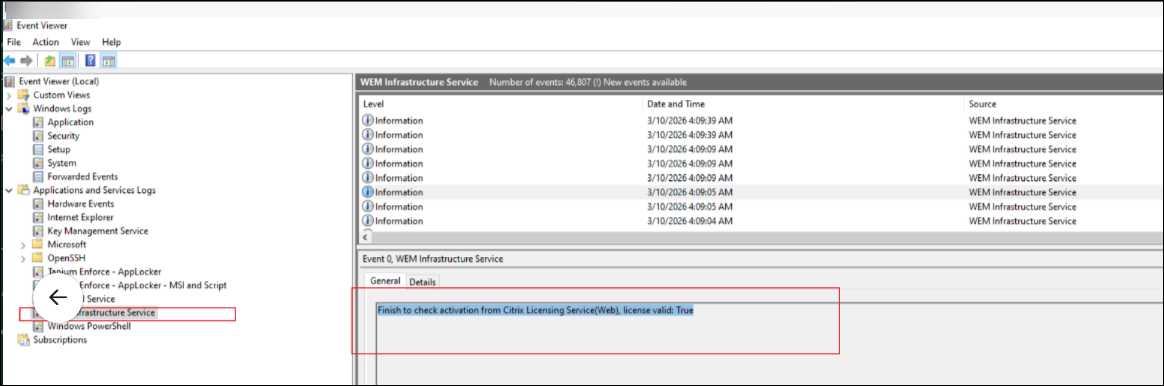
Task: Expand the Microsoft folder node
Action: coord(23,244)
